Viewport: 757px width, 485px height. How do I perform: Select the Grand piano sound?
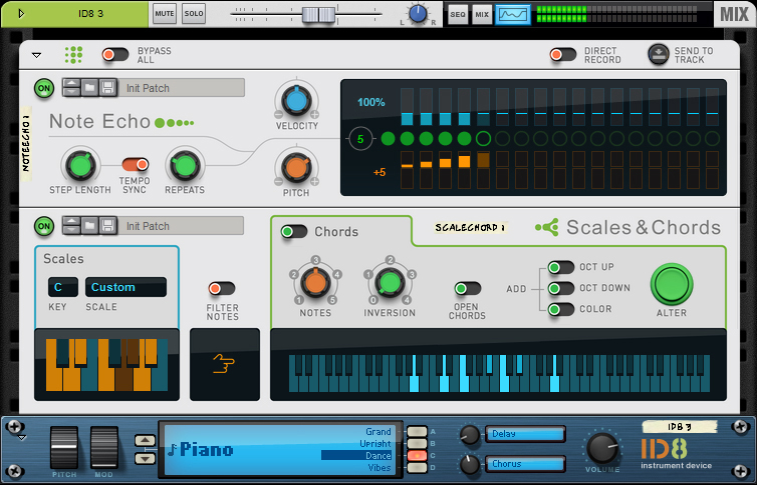pos(377,432)
